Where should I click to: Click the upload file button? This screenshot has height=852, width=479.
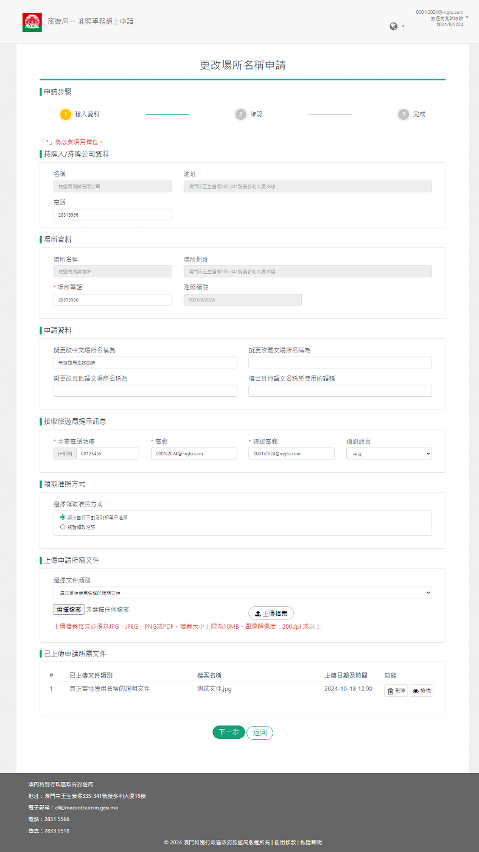(x=271, y=613)
